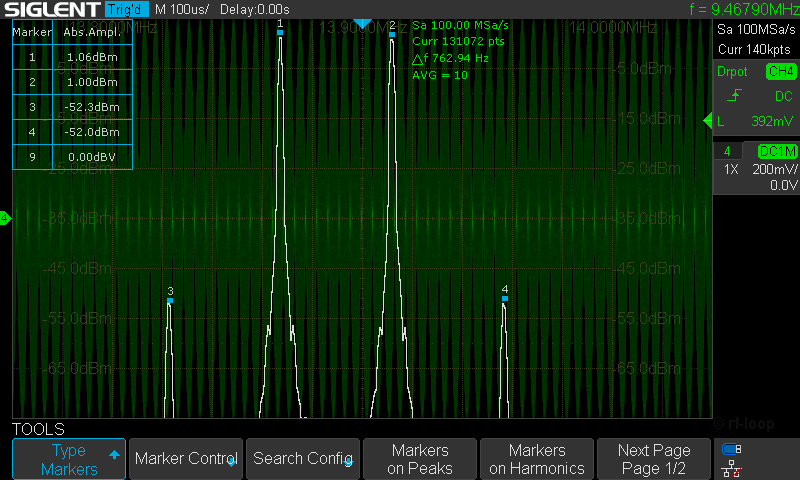800x480 pixels.
Task: Click the channel 4 number box
Action: pos(727,151)
